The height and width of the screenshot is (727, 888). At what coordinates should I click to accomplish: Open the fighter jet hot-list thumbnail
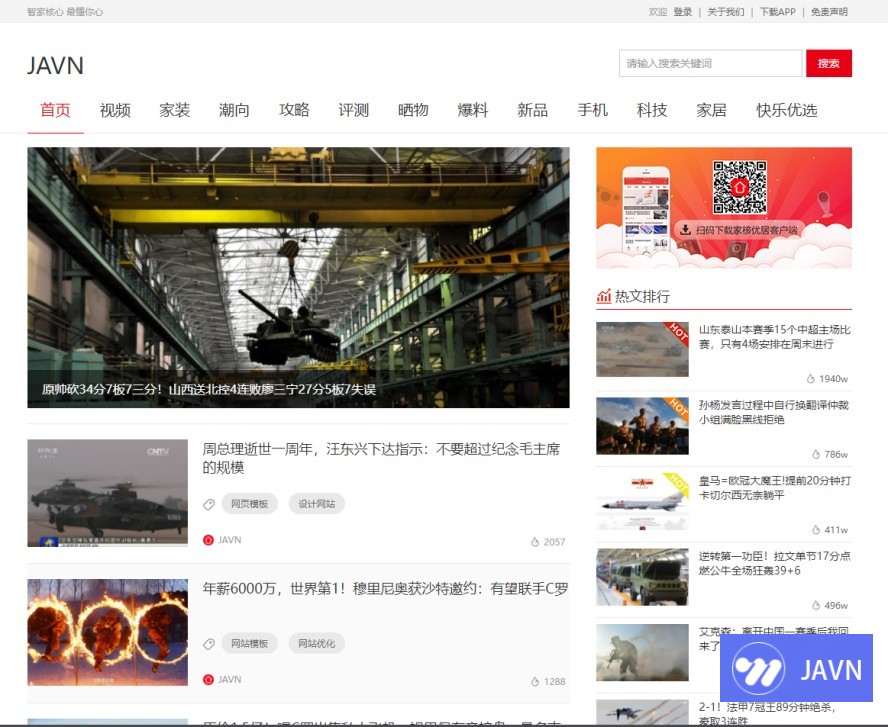pyautogui.click(x=642, y=502)
